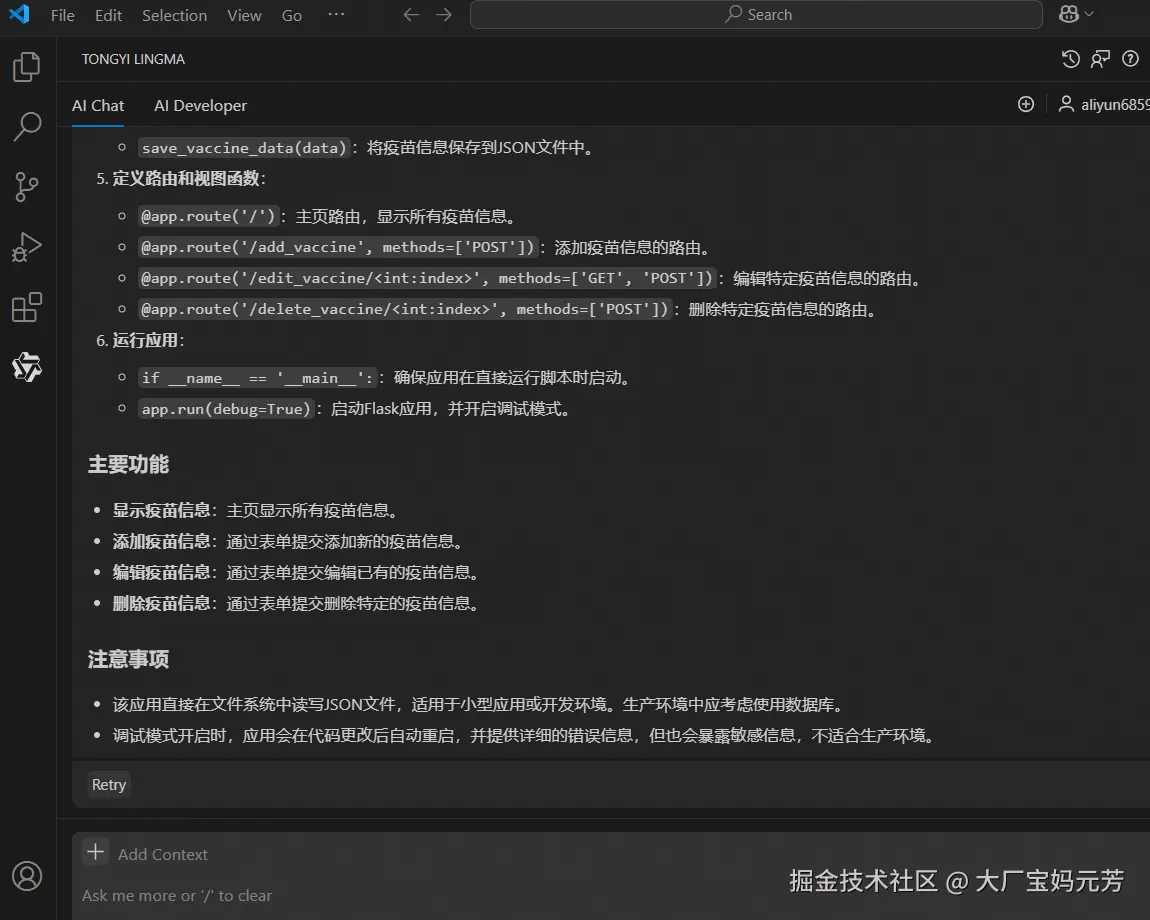
Task: Switch to the AI Developer tab
Action: tap(200, 105)
